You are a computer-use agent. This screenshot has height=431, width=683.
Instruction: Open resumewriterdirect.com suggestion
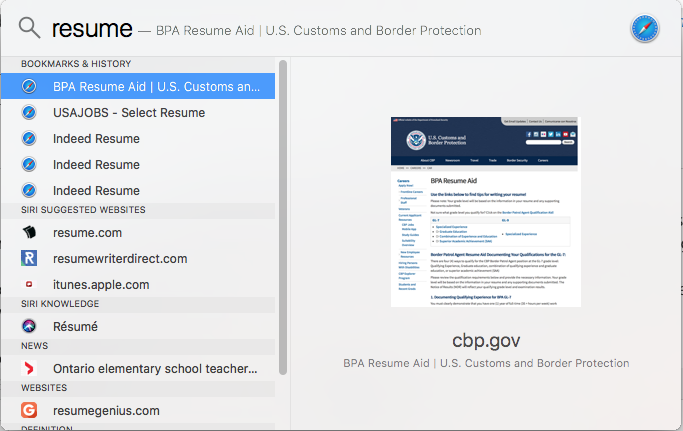(138, 258)
